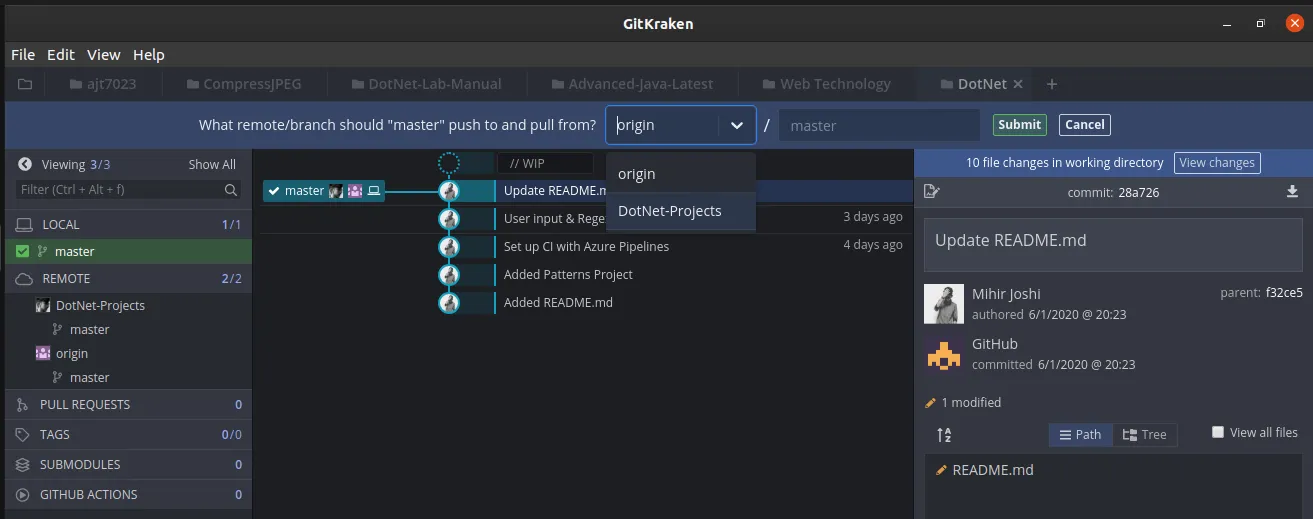The image size is (1313, 519).
Task: Click the origin remote avatar icon
Action: 43,353
